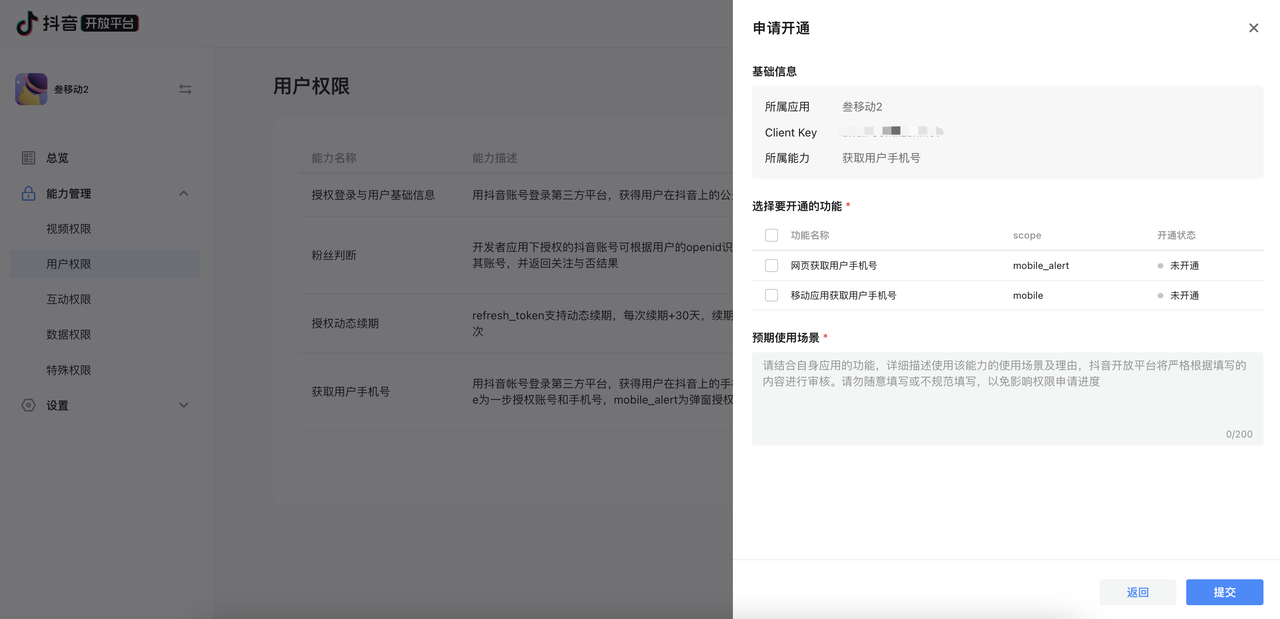
Task: Click the 设置 gear icon
Action: [28, 405]
